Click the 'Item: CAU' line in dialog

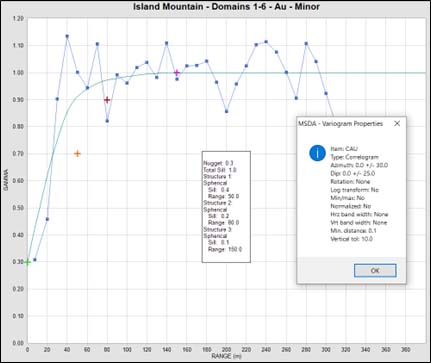click(x=344, y=149)
